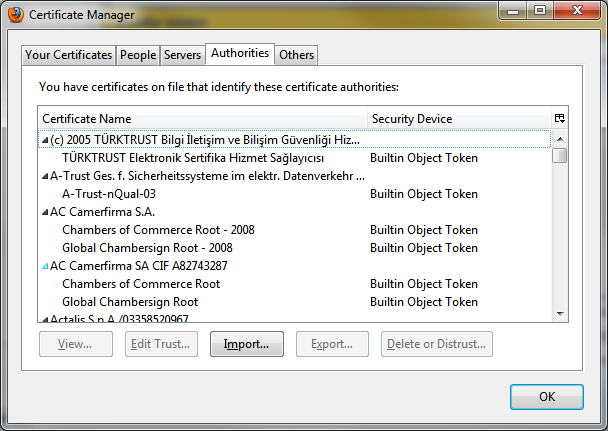Click Builtin Object Token for TÜRKTRUST Elektronik
Screen dimensions: 608x431
click(424, 158)
